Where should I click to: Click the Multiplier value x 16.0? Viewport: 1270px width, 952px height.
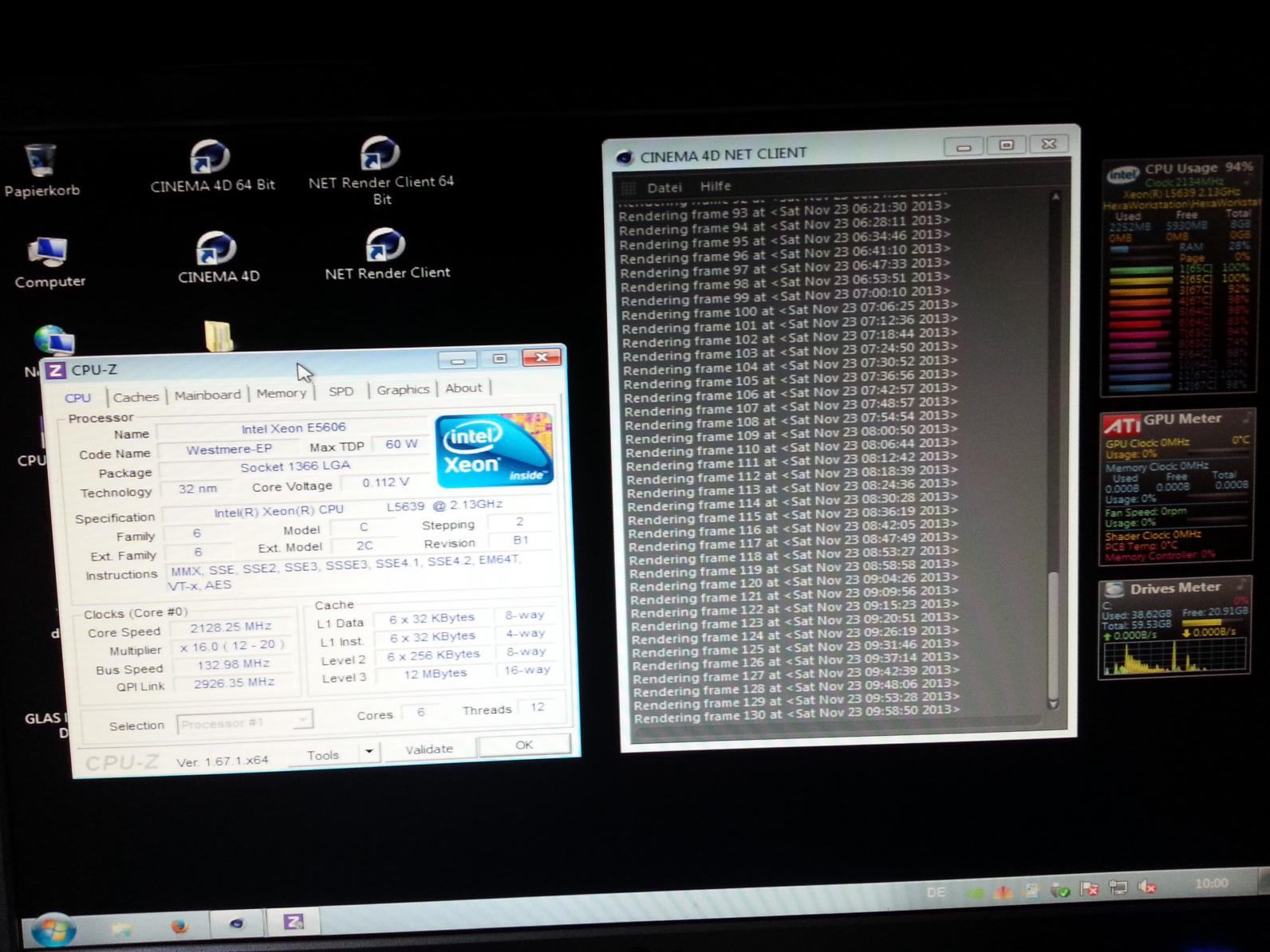231,646
